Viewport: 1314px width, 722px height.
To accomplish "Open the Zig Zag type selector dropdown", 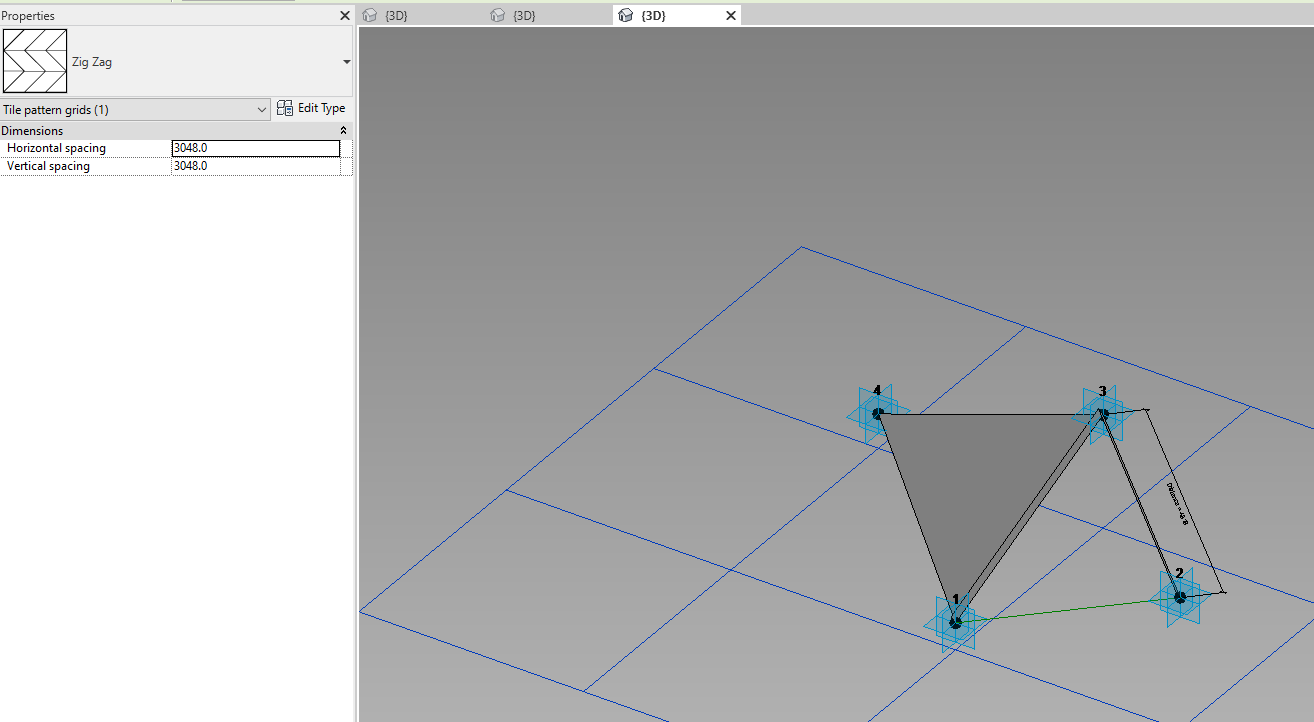I will pyautogui.click(x=346, y=61).
